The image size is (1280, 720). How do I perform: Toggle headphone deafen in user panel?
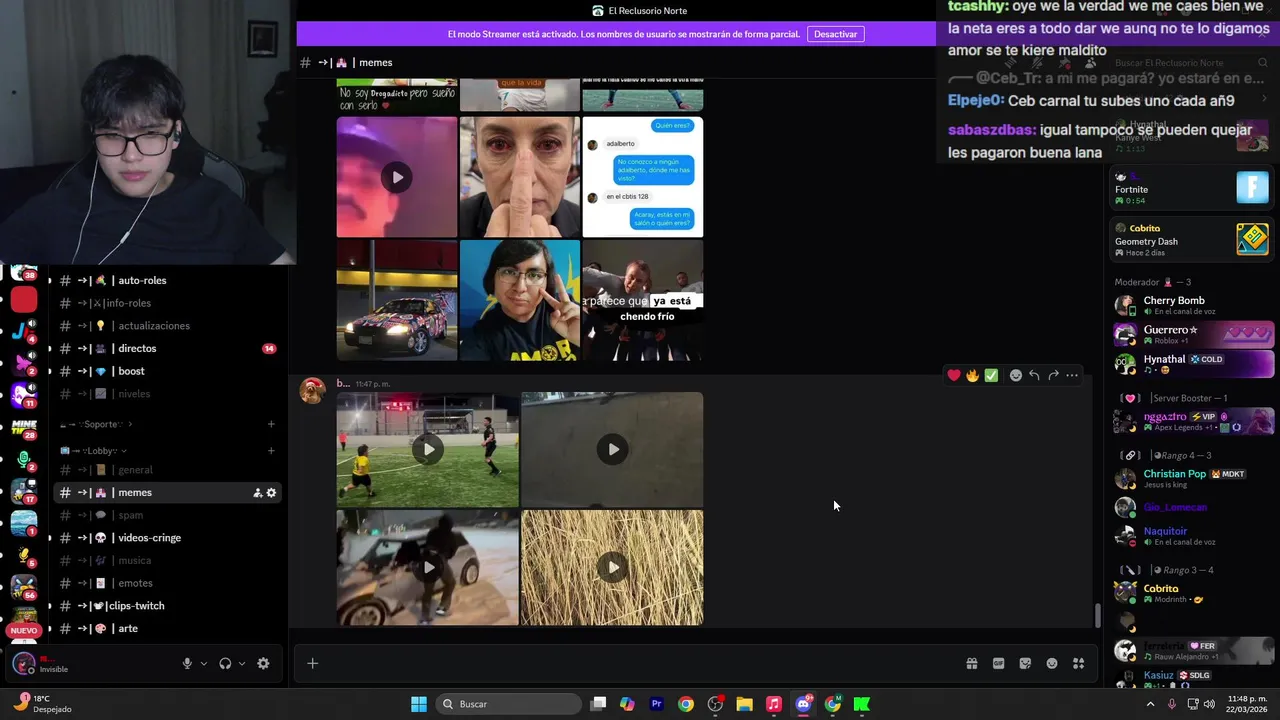coord(225,663)
